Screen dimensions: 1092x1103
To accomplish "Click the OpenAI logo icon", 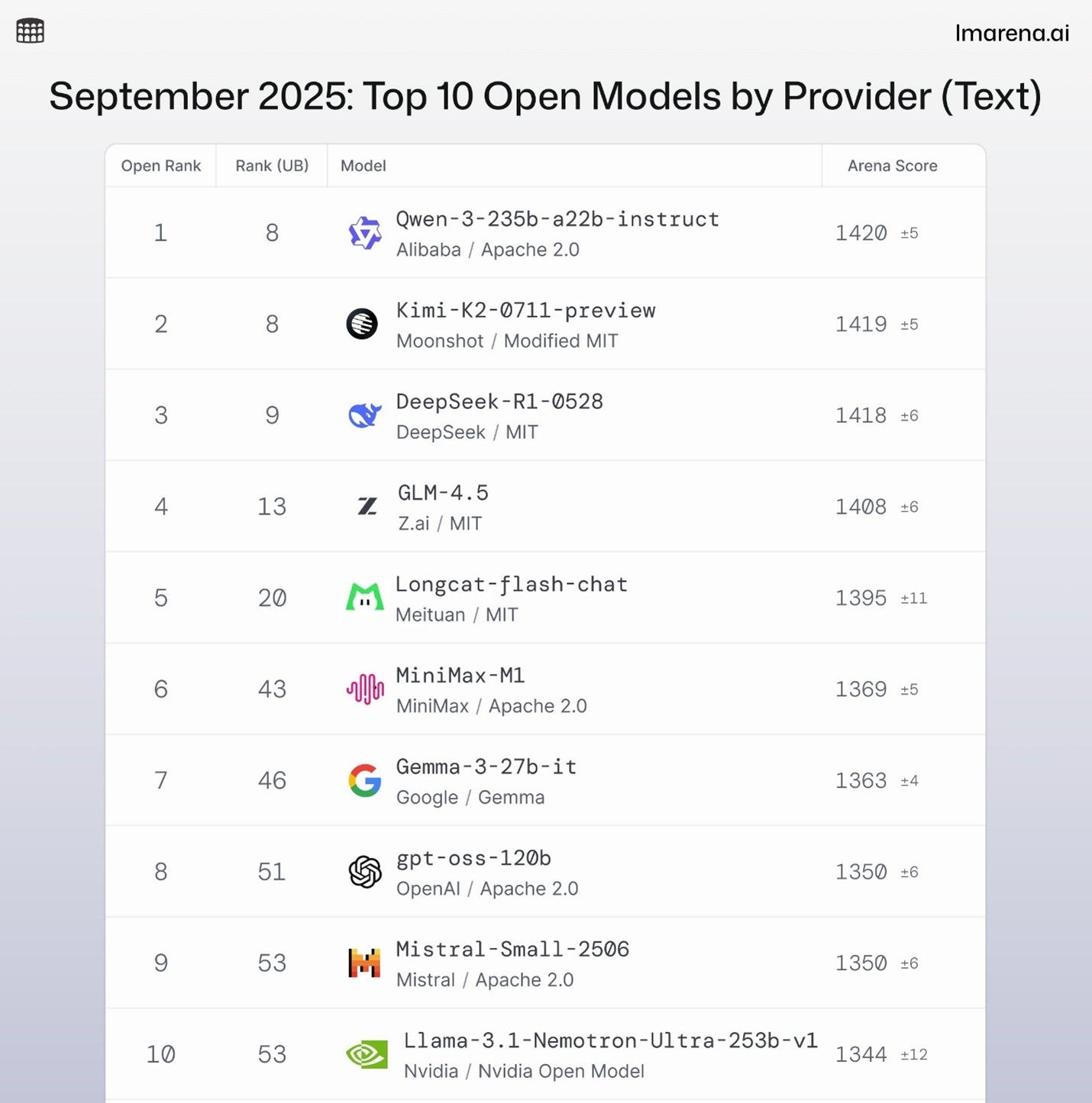I will (365, 872).
